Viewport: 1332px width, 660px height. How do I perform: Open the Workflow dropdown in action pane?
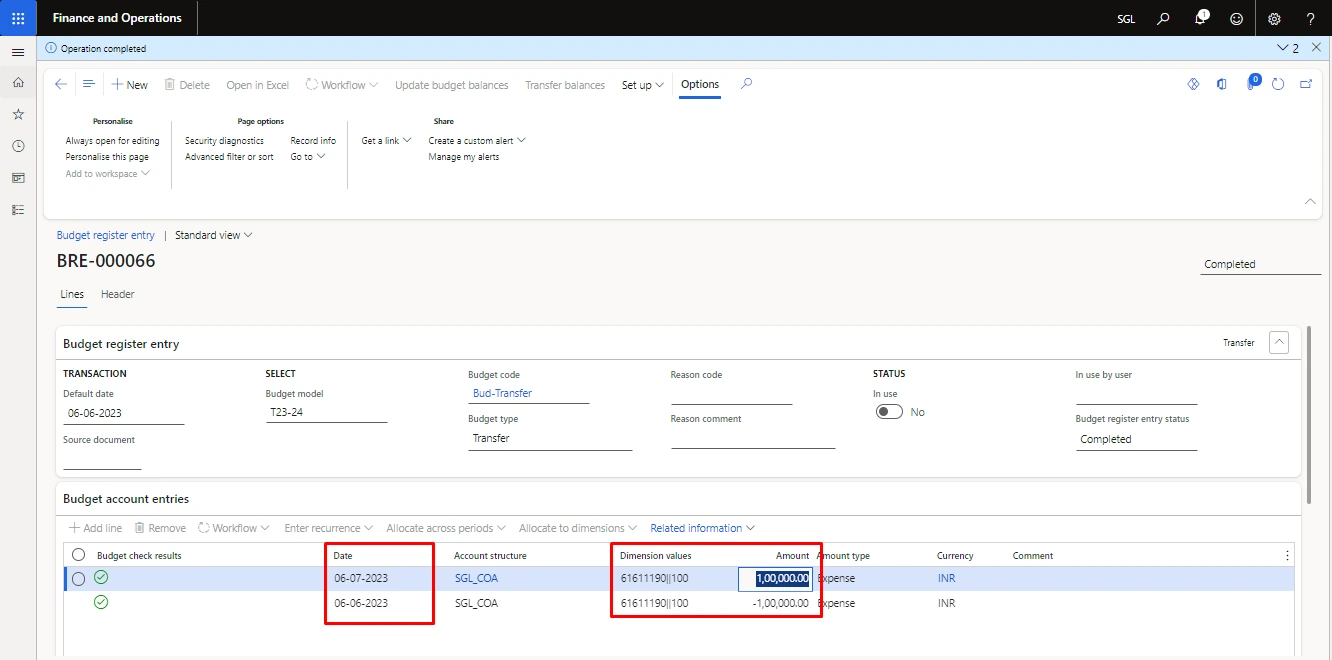click(x=342, y=85)
